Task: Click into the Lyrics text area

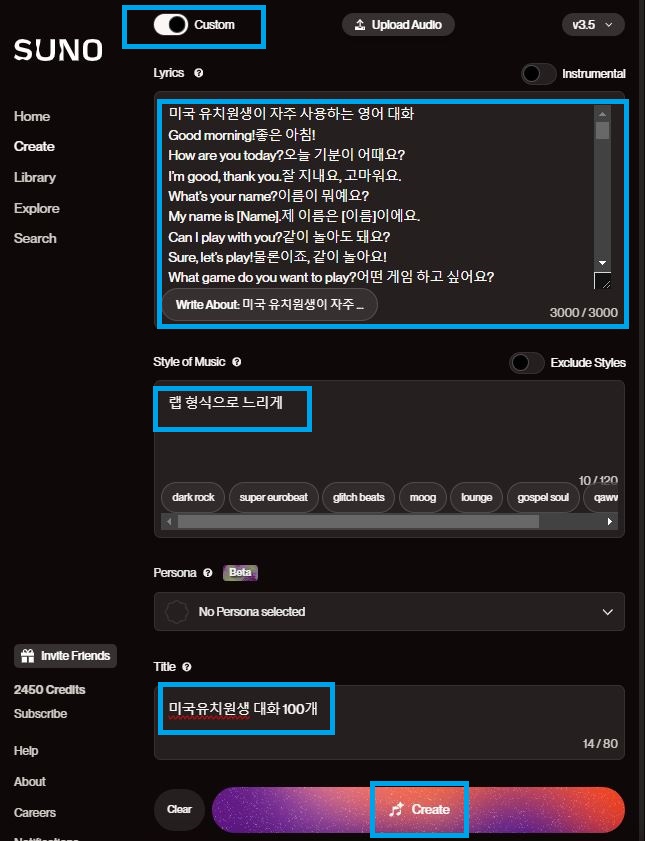Action: pyautogui.click(x=379, y=196)
